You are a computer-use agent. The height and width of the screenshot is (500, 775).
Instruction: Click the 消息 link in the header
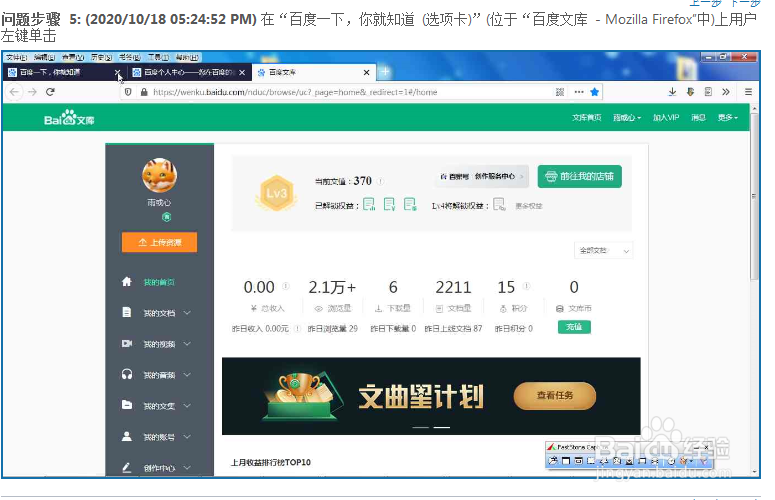point(698,118)
